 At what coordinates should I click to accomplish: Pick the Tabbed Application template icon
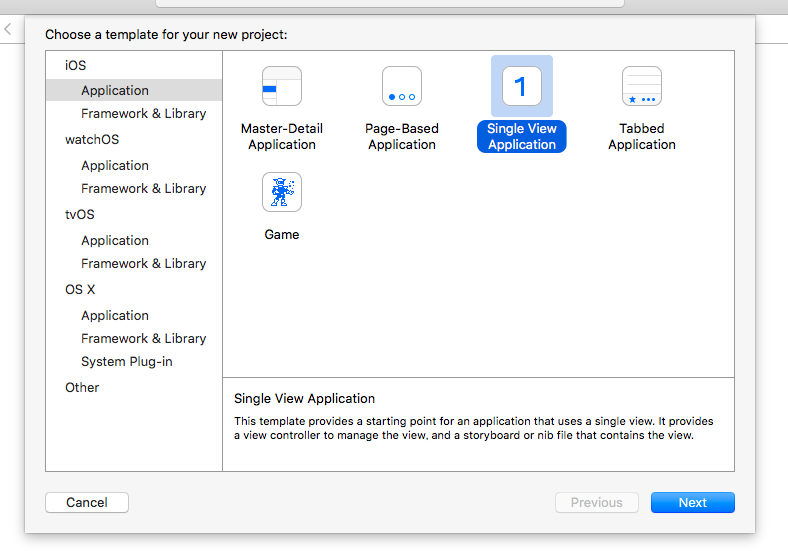click(642, 86)
